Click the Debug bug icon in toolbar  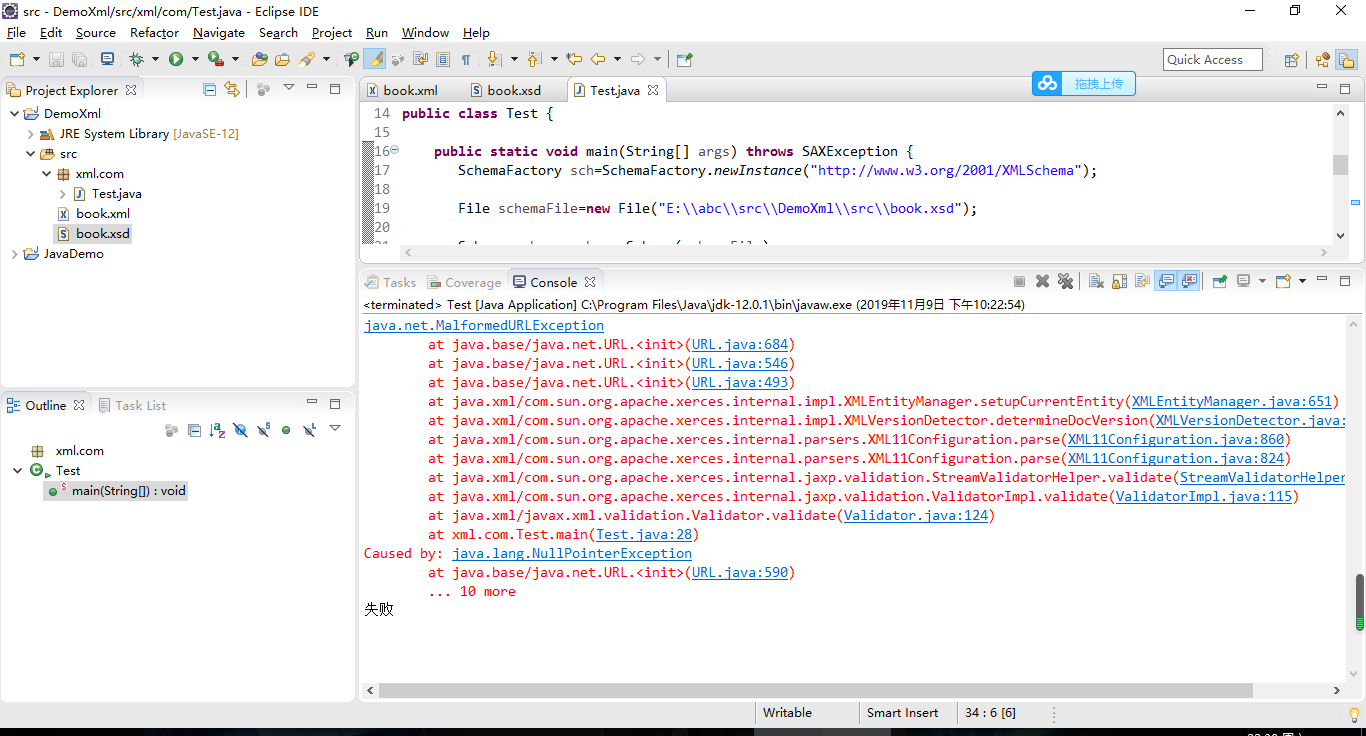coord(136,60)
